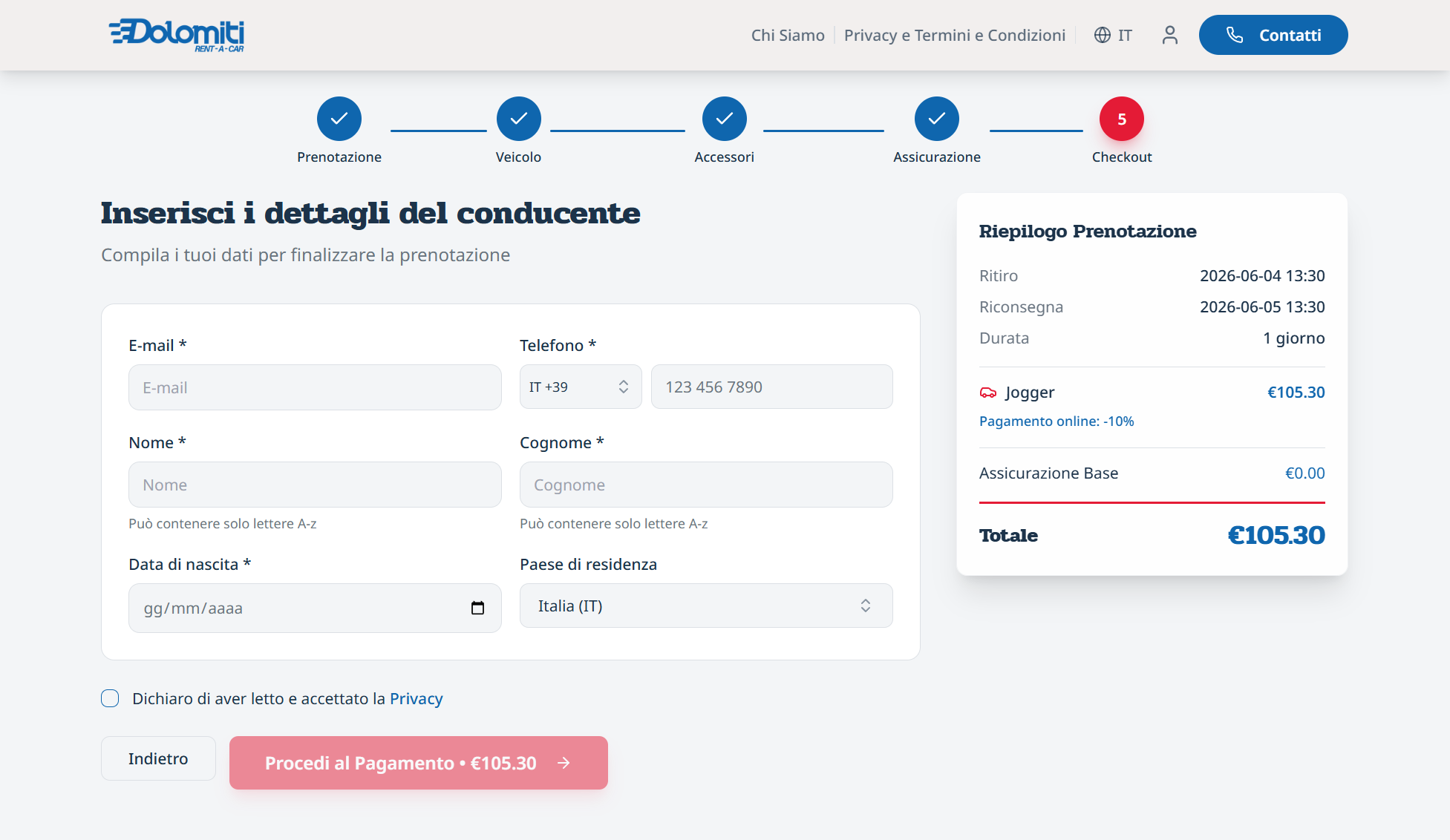Focus the Nome input field
The width and height of the screenshot is (1450, 840).
315,485
